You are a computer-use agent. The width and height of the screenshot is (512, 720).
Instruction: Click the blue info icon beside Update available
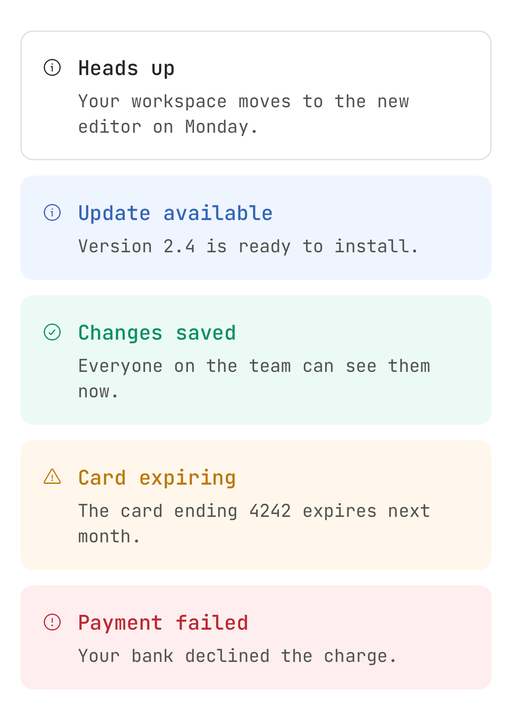(x=52, y=213)
